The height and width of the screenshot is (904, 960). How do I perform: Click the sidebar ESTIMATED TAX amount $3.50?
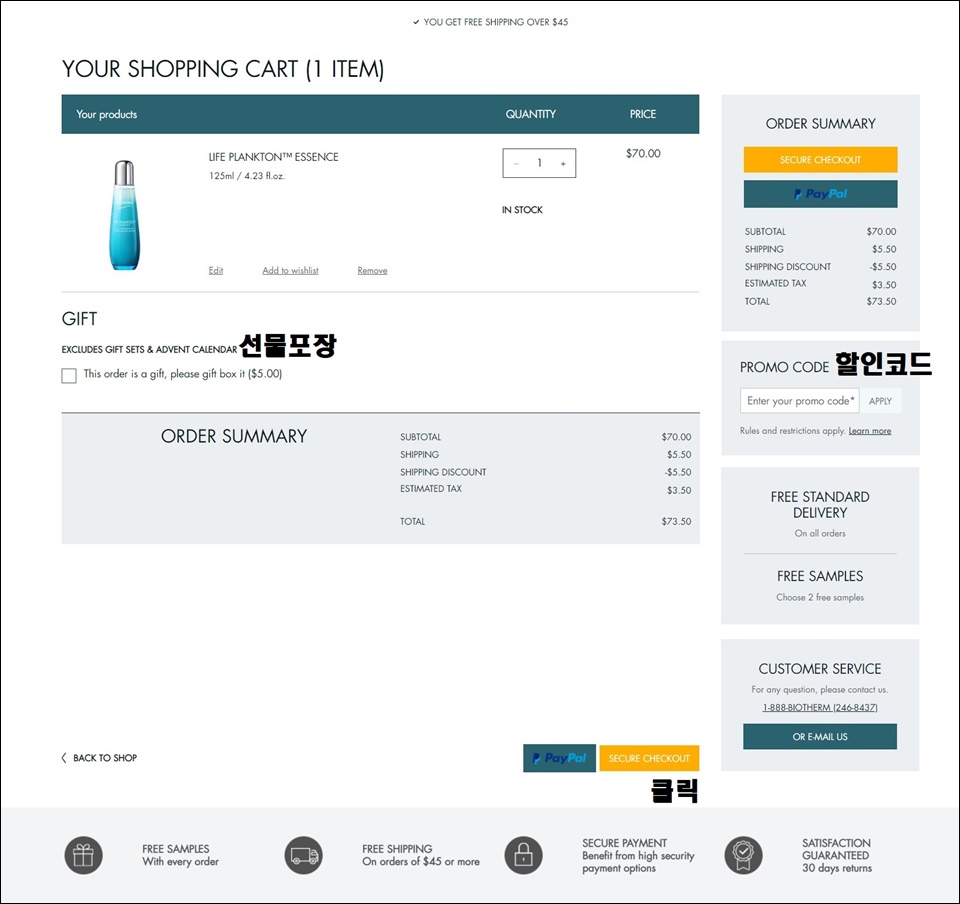(x=884, y=285)
